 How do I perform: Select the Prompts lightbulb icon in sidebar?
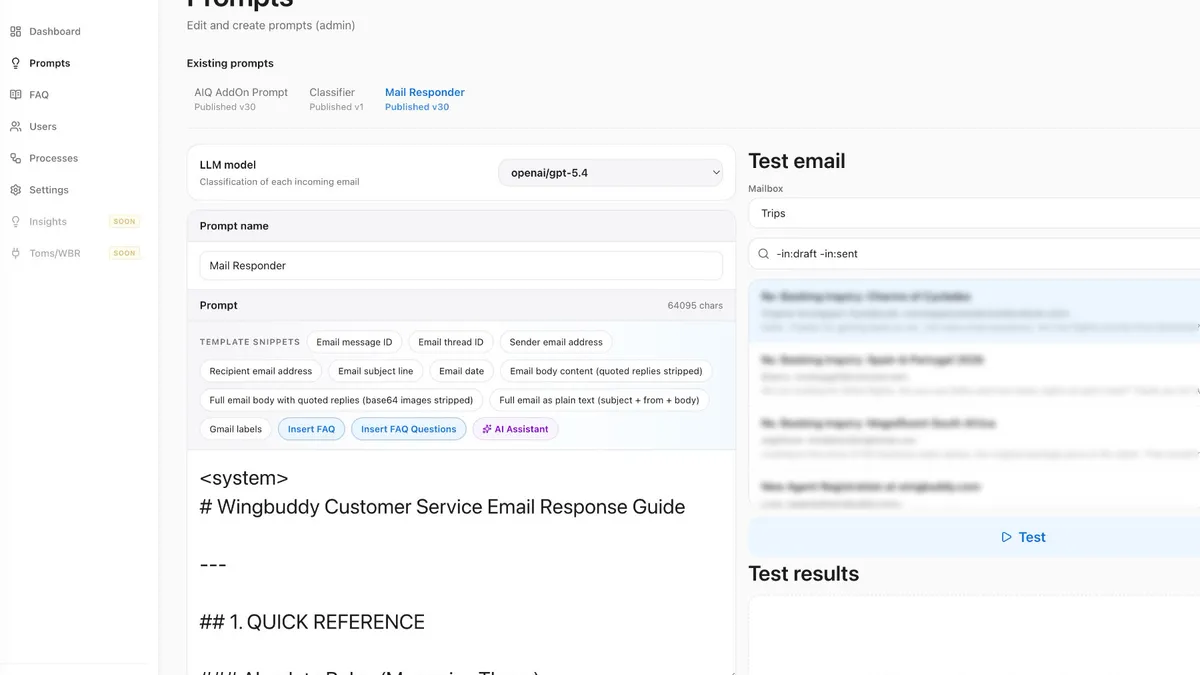point(15,62)
